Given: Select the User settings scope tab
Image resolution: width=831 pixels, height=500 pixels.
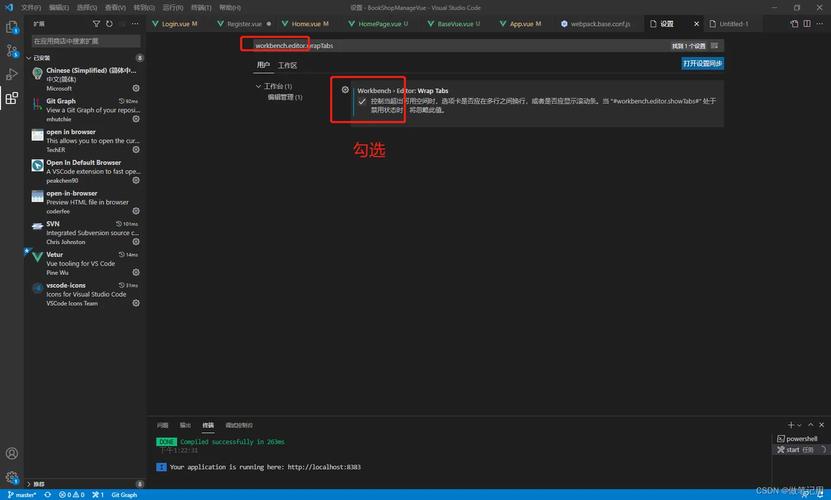Looking at the screenshot, I should [263, 65].
